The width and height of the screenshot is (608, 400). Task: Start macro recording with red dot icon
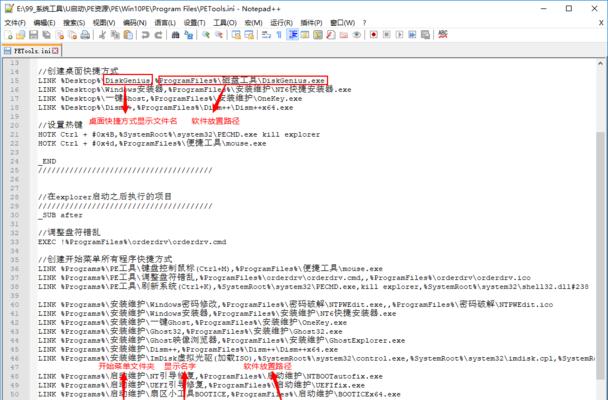pyautogui.click(x=373, y=35)
